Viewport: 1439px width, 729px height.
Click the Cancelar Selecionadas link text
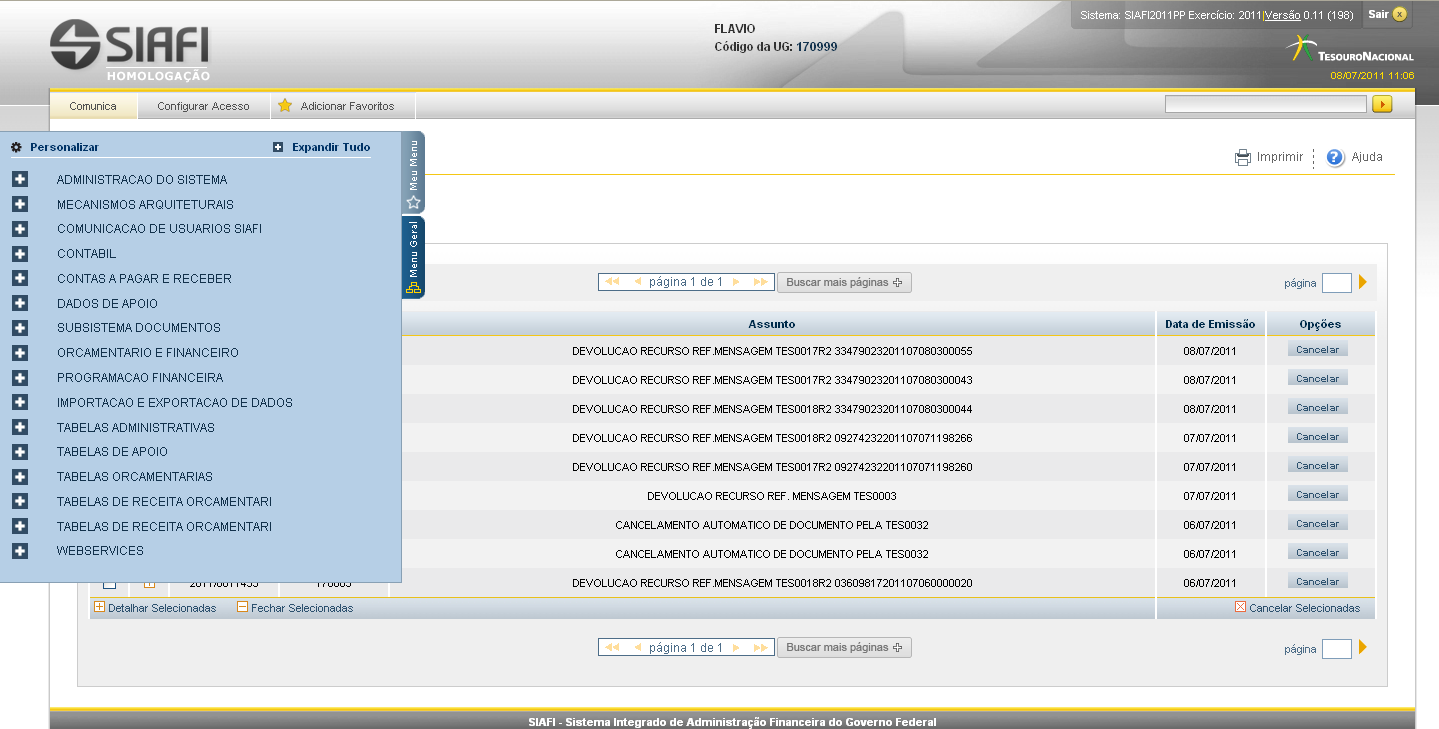1305,608
